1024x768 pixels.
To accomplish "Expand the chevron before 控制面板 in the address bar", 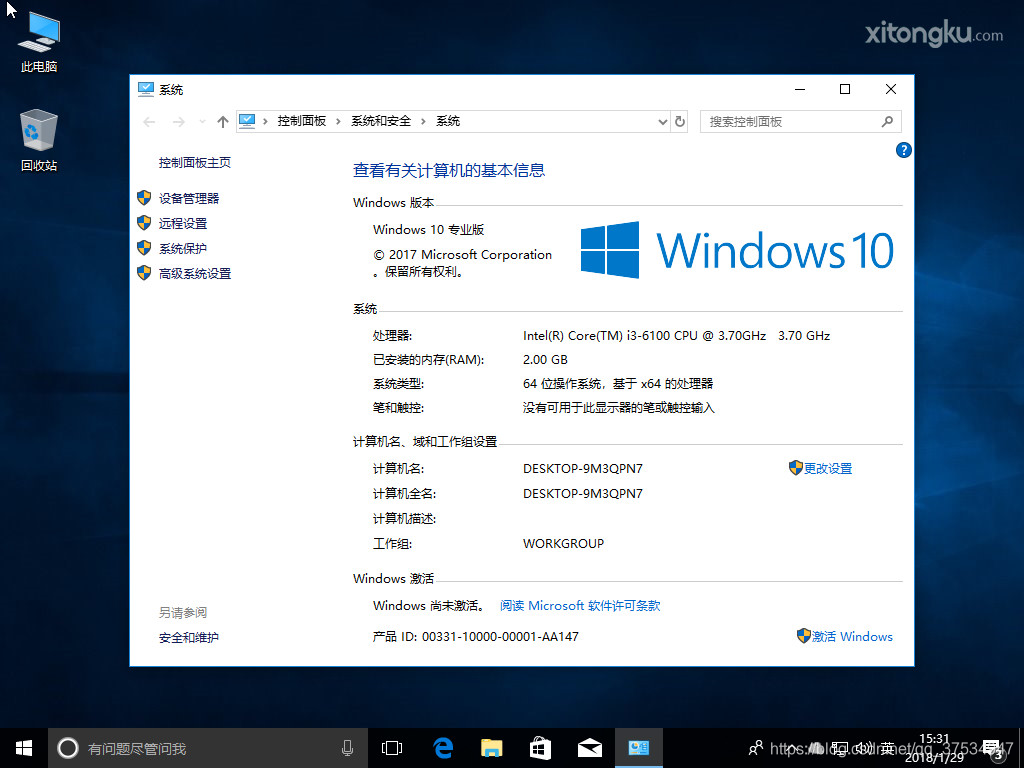I will point(265,121).
